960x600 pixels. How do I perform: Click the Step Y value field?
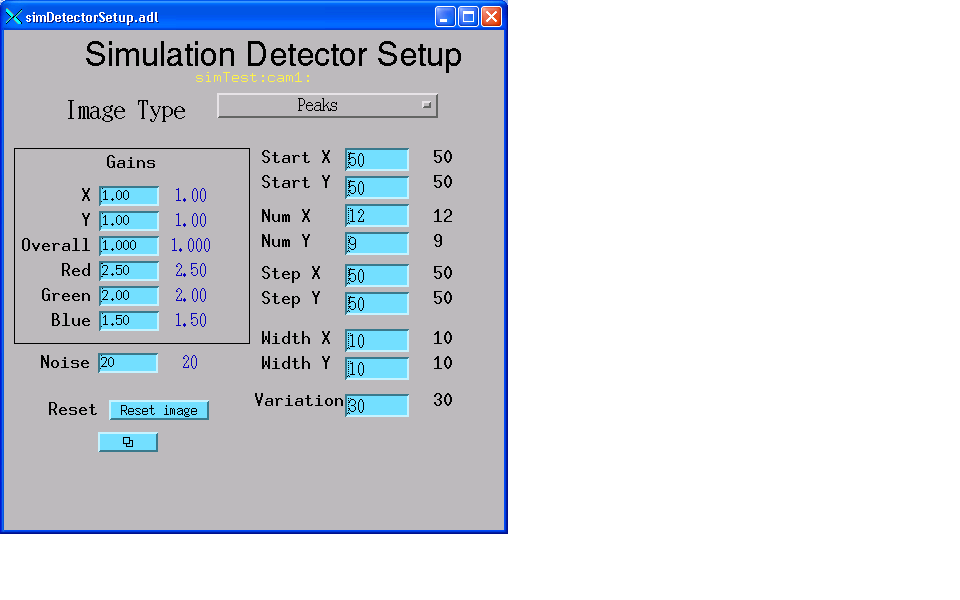coord(376,303)
